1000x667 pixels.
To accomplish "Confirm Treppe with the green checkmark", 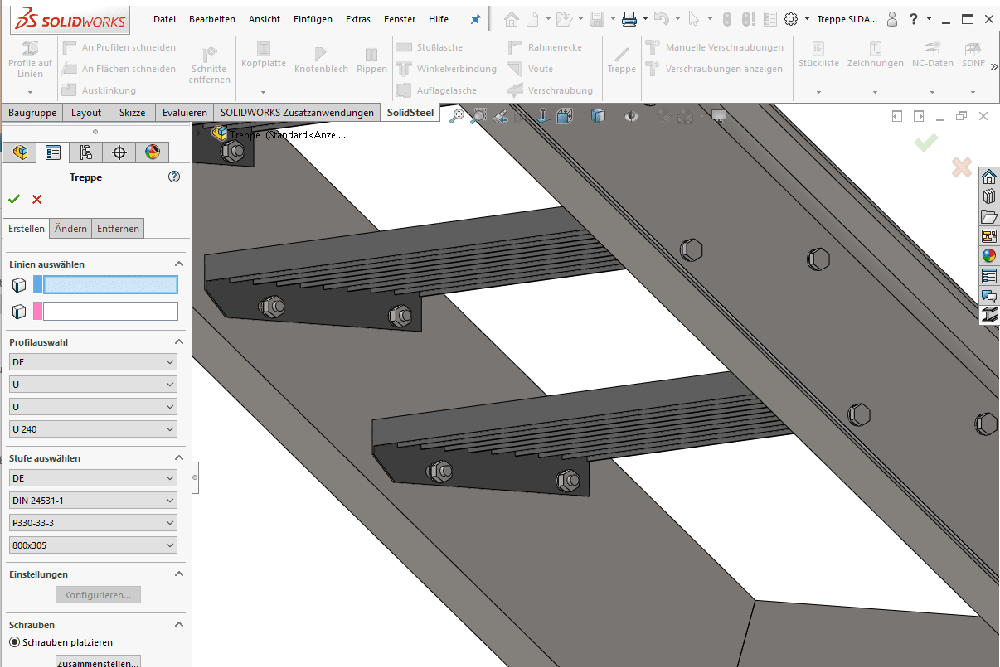I will click(x=13, y=199).
